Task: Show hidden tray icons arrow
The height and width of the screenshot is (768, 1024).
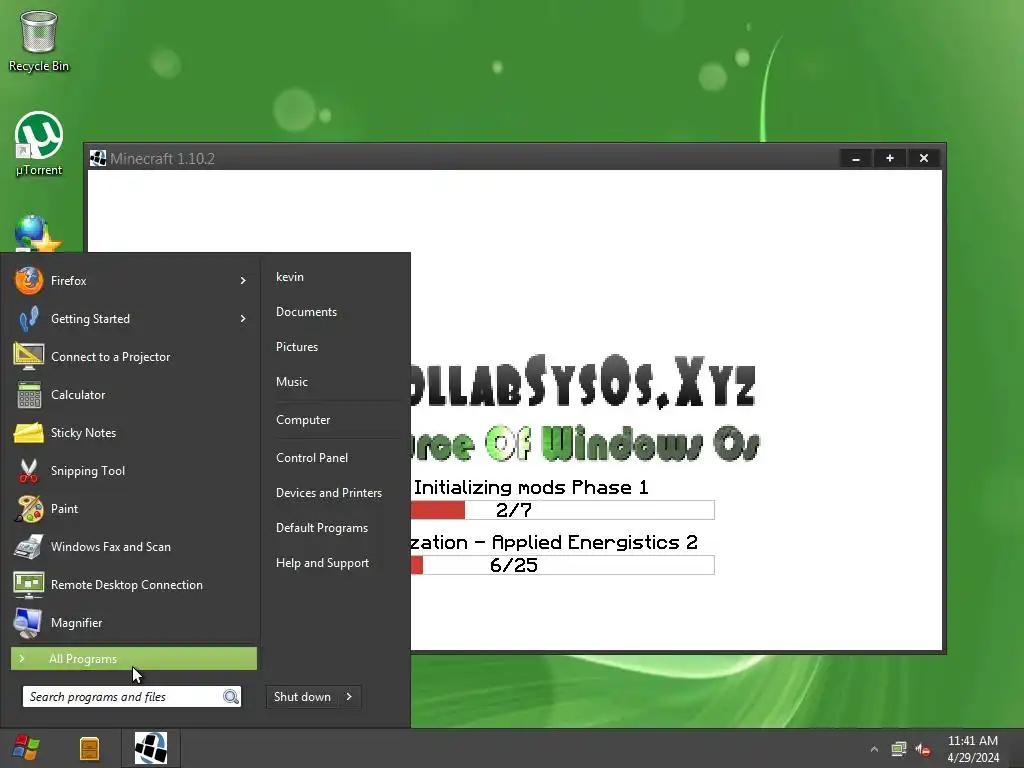Action: [874, 749]
